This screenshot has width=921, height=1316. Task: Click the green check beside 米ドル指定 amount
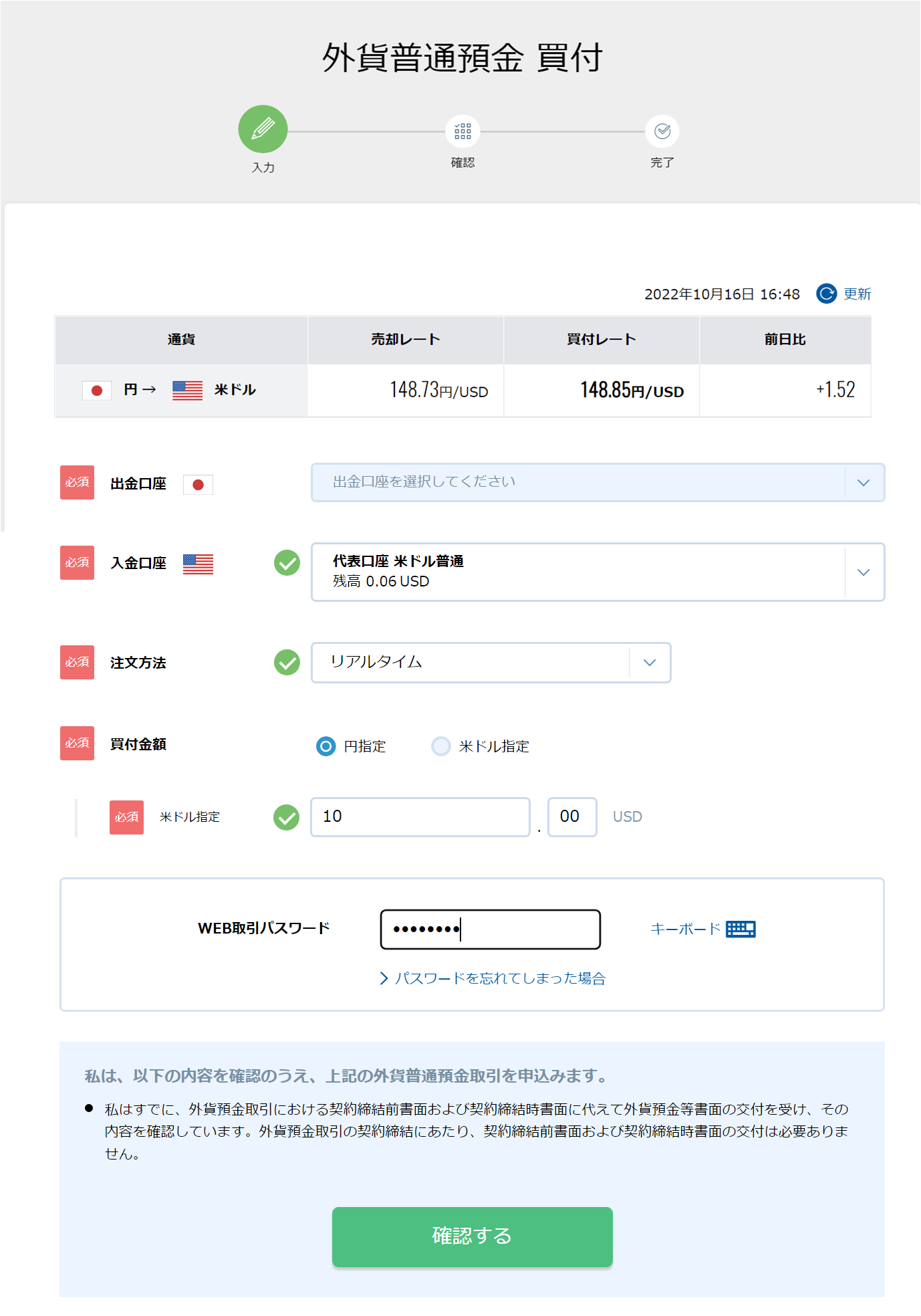287,816
